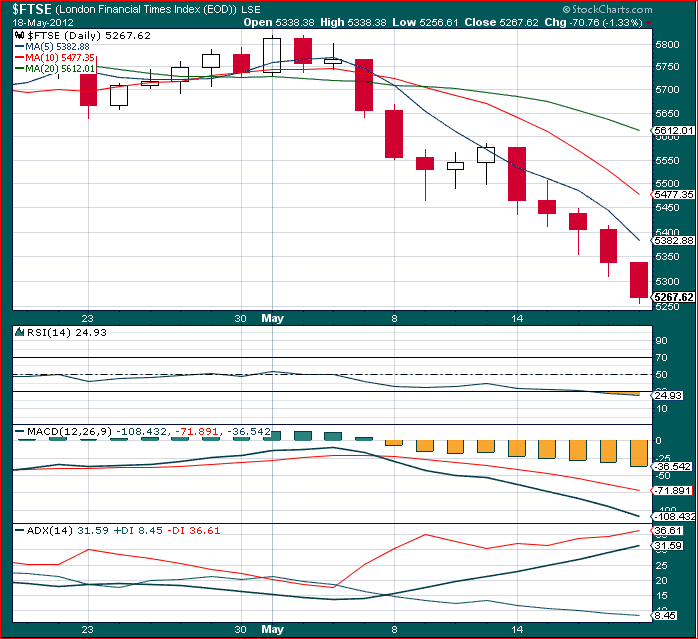The image size is (698, 639).
Task: Click the -36.542 tag on MACD axis
Action: pos(671,467)
